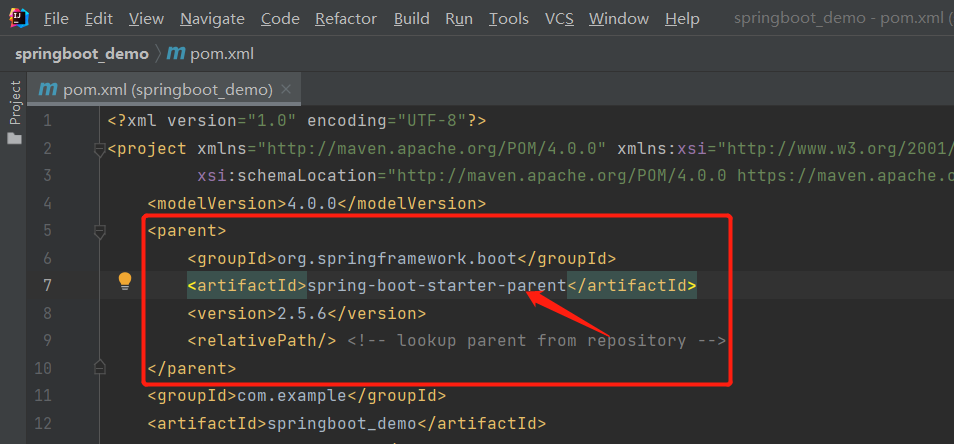Click the Maven icon in the breadcrumb

176,54
